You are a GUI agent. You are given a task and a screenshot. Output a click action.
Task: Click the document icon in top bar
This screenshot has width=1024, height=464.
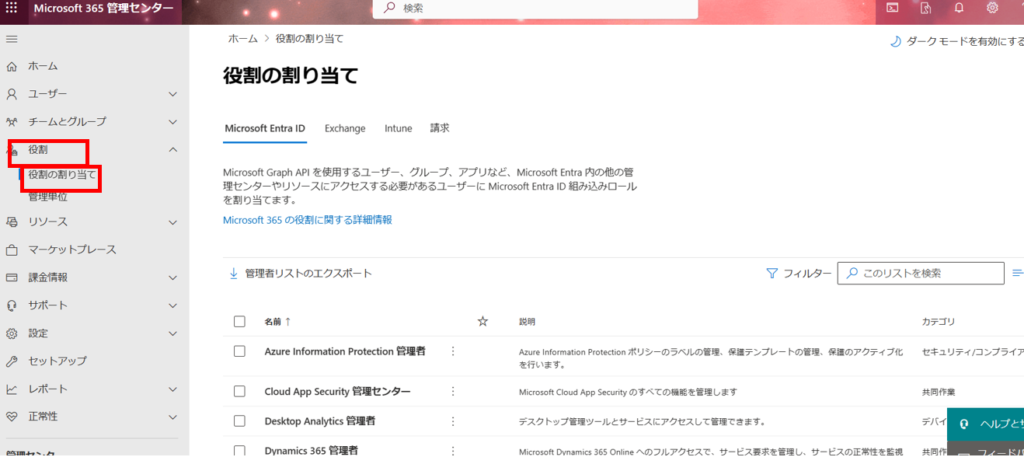[x=925, y=8]
